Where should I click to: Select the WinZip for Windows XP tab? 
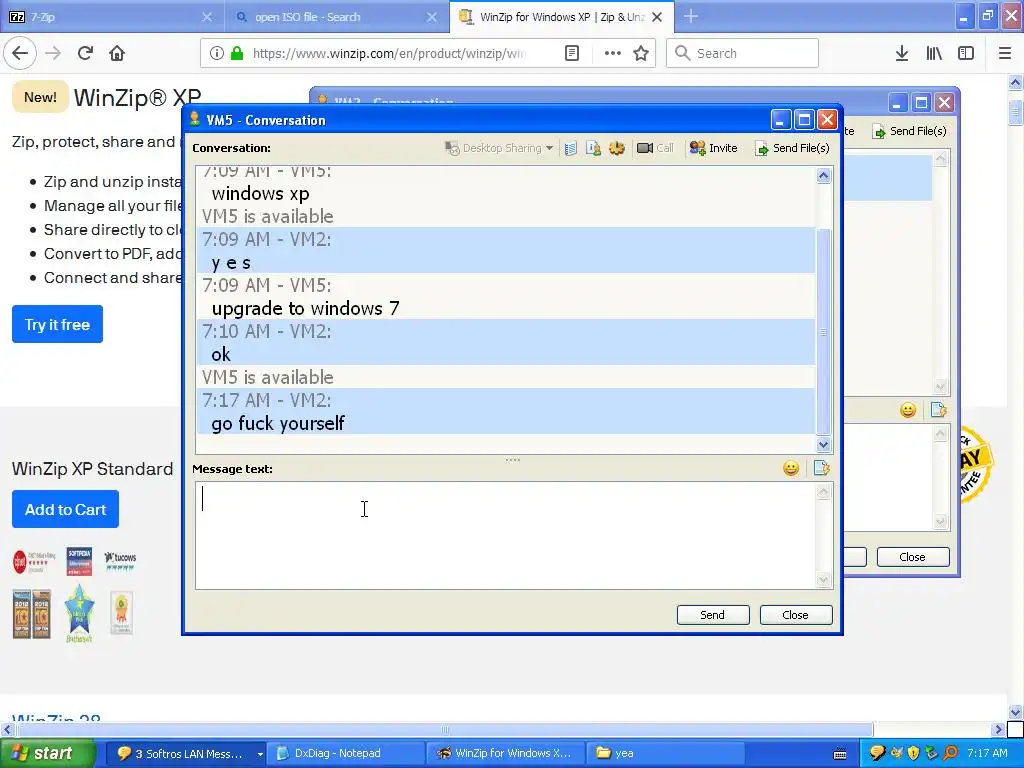point(562,17)
